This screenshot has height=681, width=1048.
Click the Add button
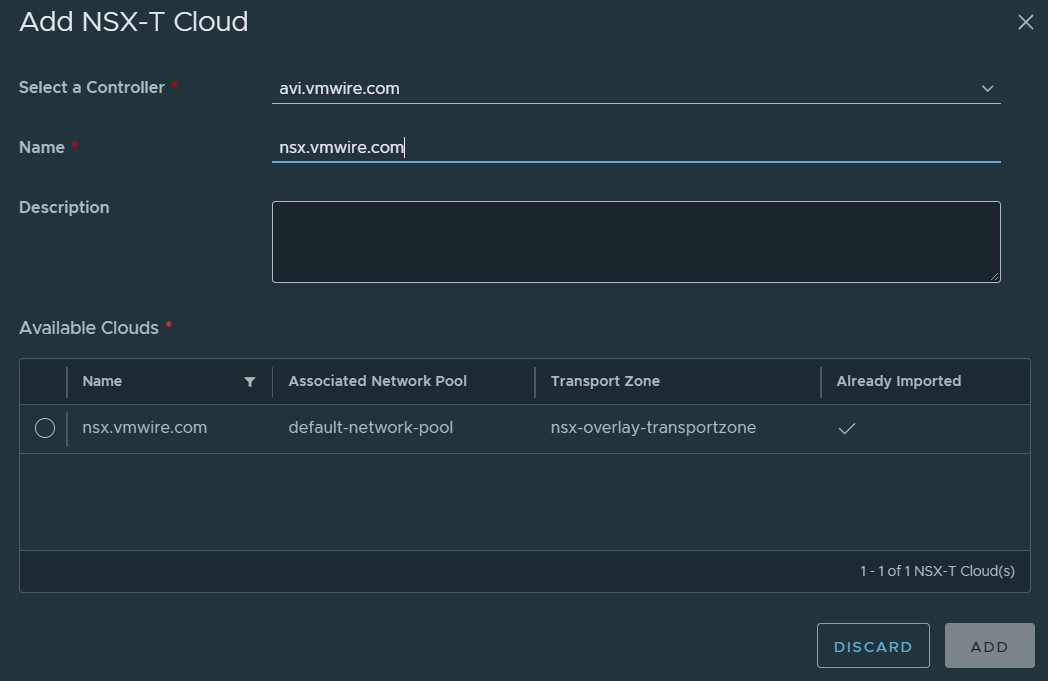(x=989, y=646)
